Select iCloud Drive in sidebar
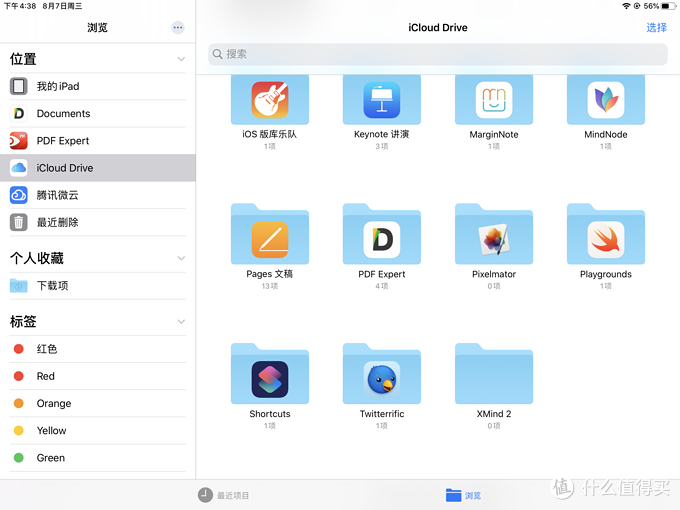Screen dimensions: 680x510 [x=98, y=168]
